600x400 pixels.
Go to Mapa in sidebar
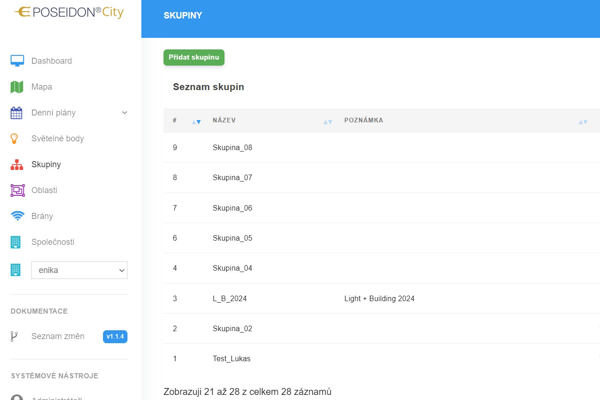[42, 87]
